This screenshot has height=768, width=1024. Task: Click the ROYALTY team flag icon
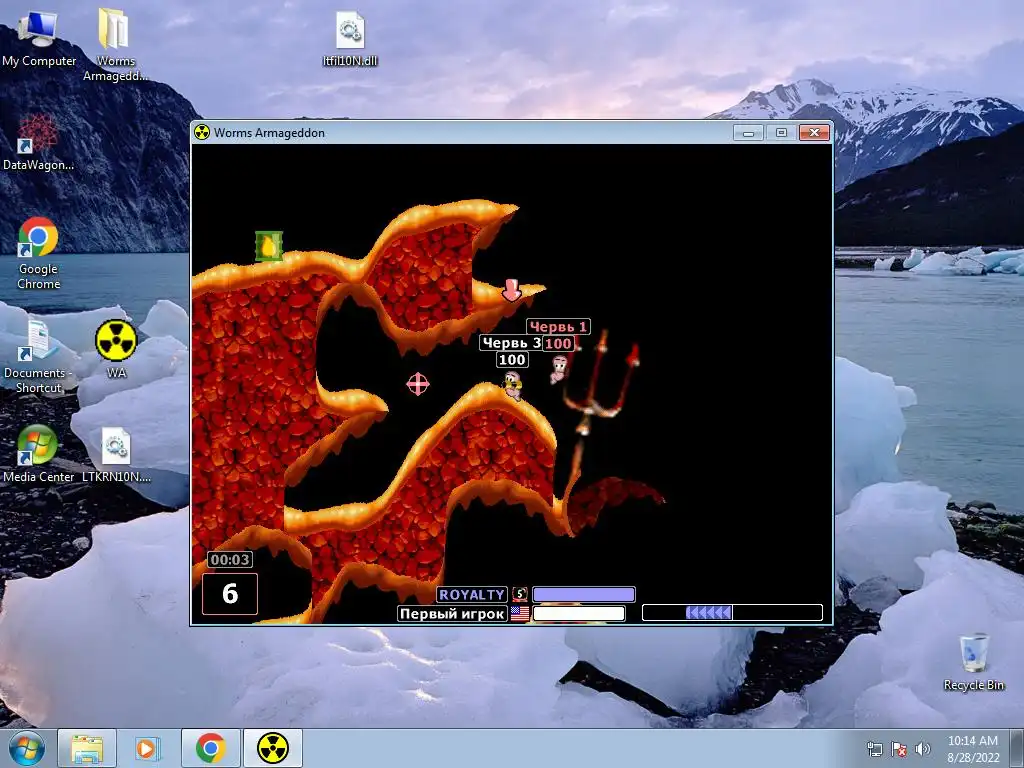pyautogui.click(x=520, y=594)
